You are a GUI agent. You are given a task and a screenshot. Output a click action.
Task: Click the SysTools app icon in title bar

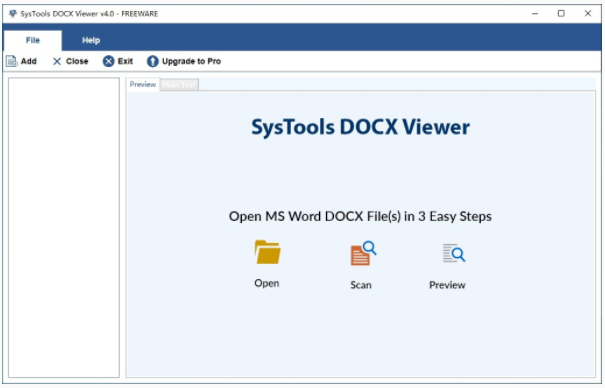[x=13, y=14]
